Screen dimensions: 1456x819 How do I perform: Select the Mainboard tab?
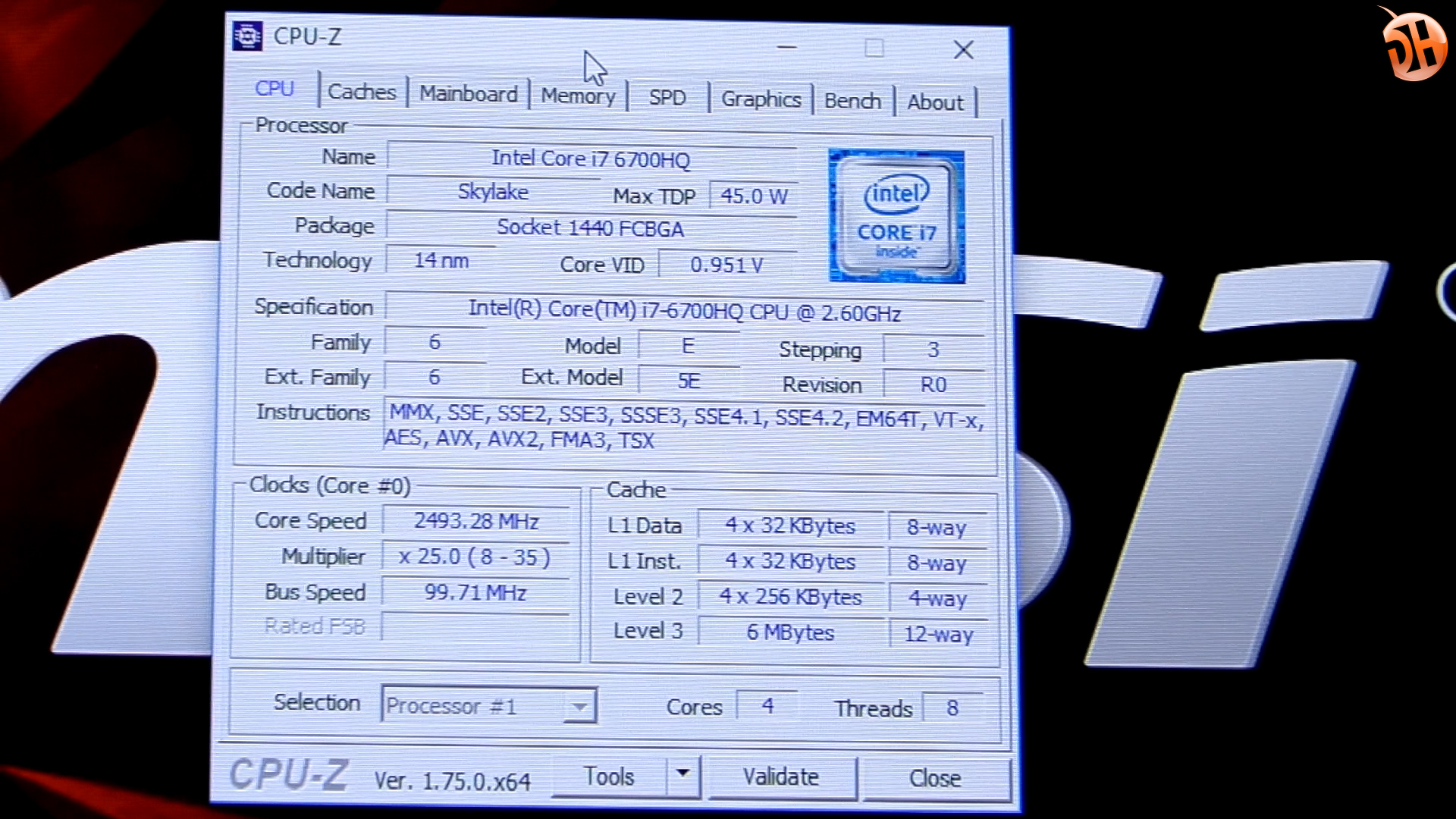pos(468,94)
